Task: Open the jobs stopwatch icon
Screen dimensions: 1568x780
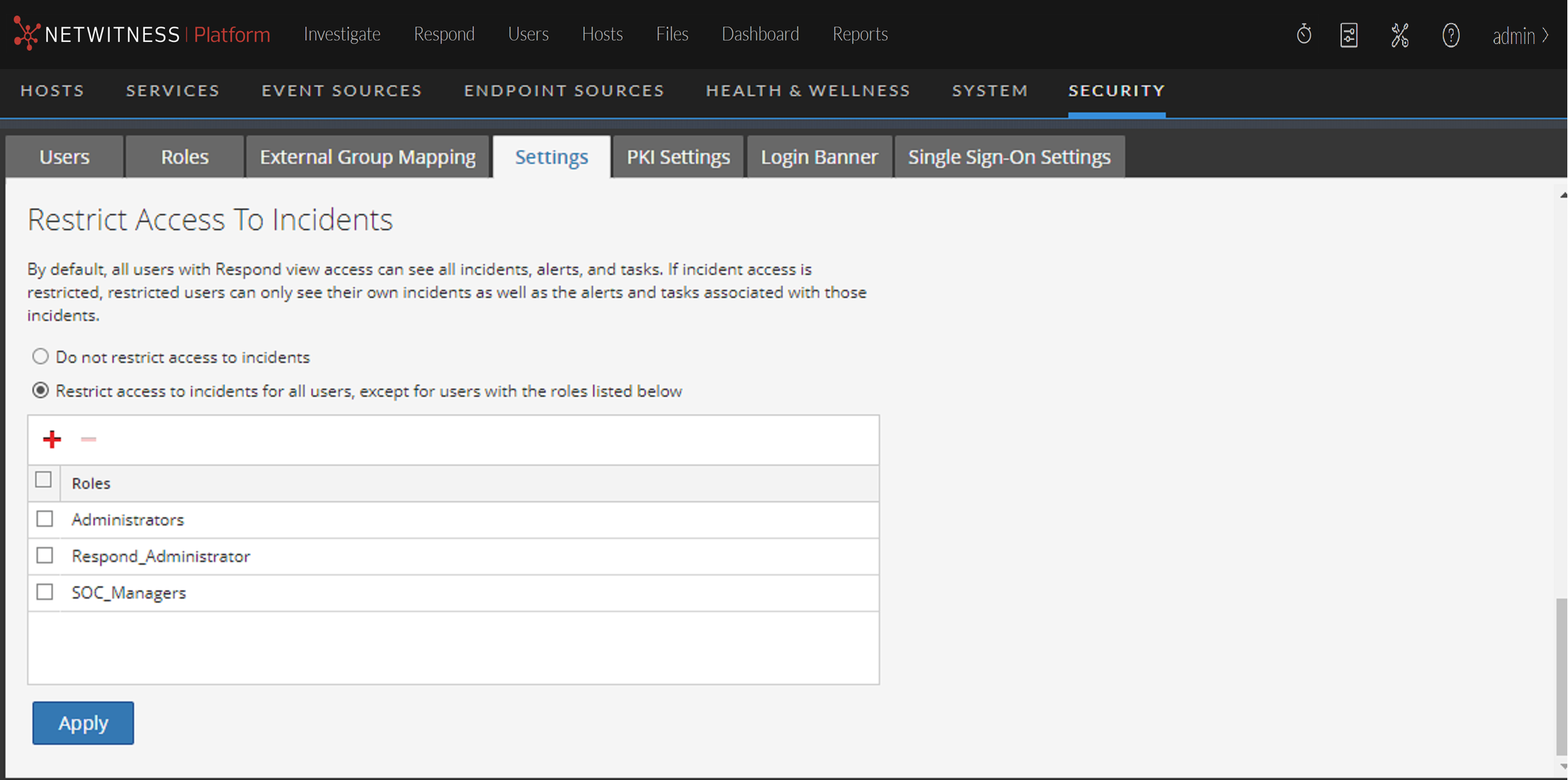Action: pos(1303,35)
